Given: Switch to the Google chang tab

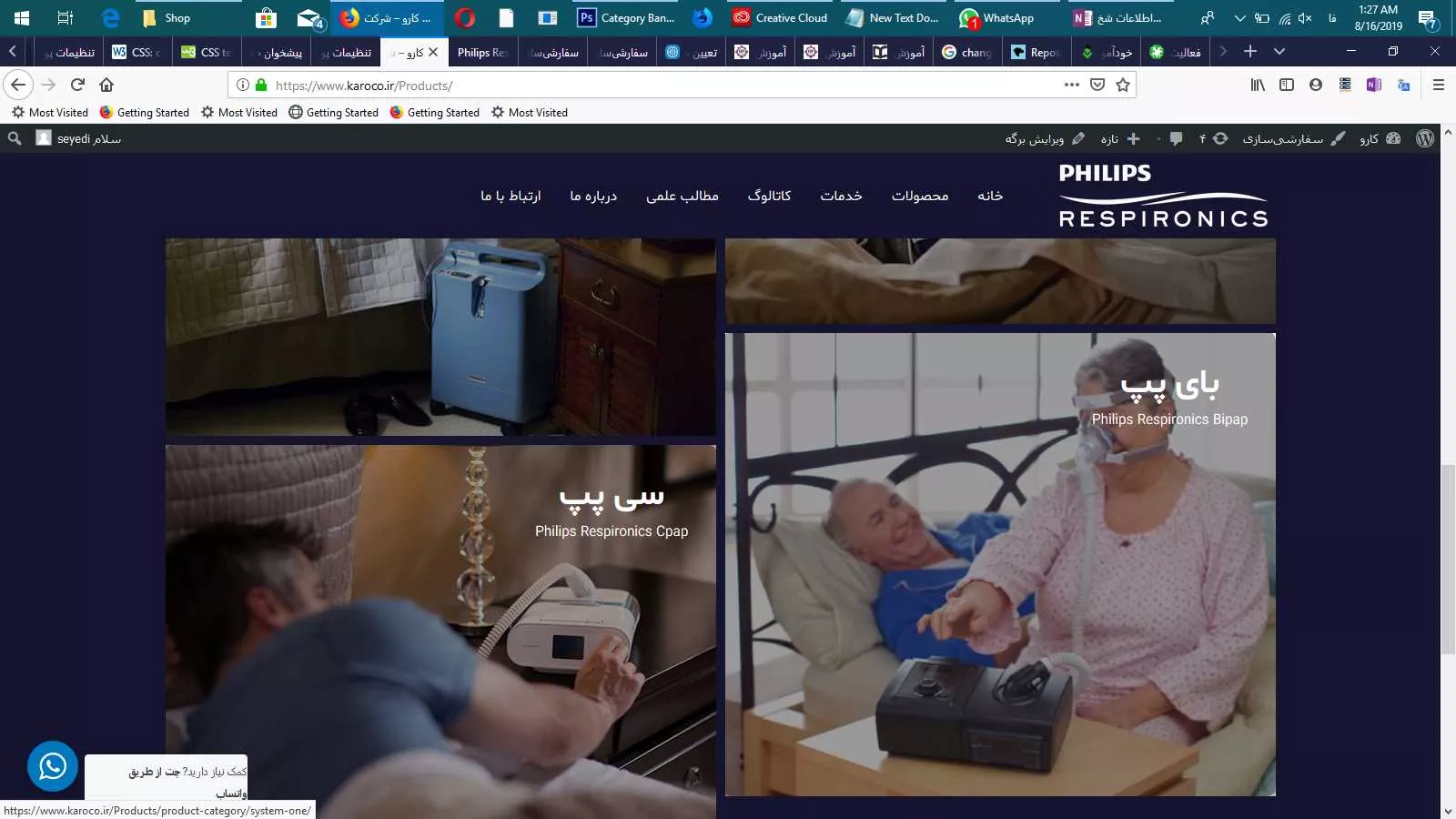Looking at the screenshot, I should pyautogui.click(x=967, y=52).
